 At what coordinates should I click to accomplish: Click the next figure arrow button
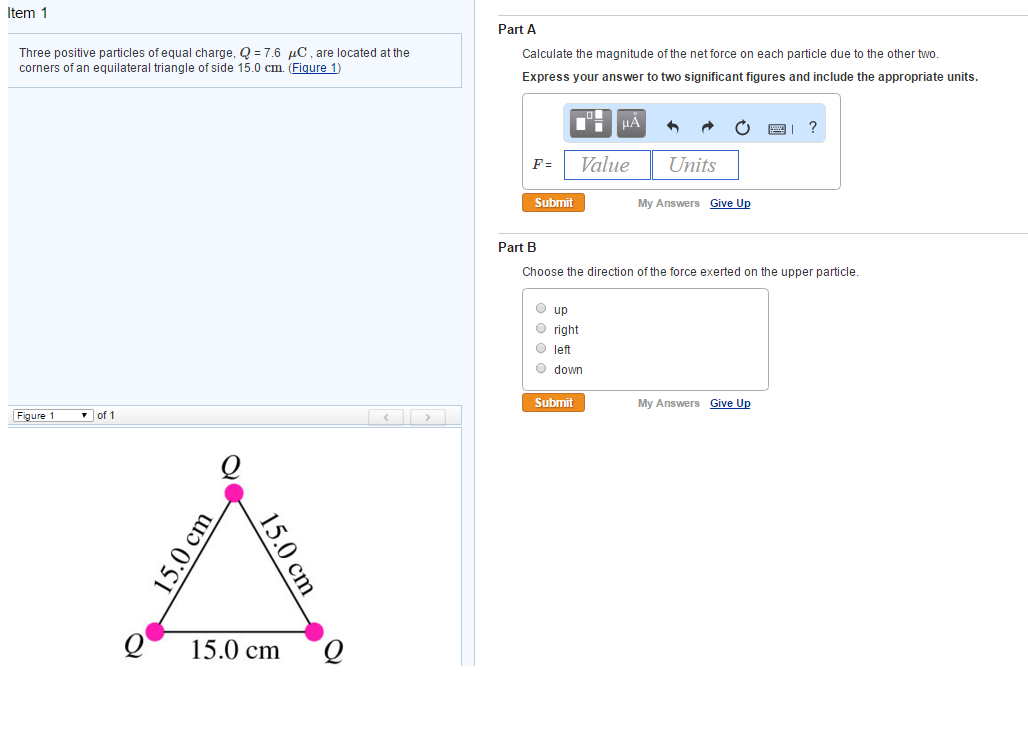(x=427, y=417)
